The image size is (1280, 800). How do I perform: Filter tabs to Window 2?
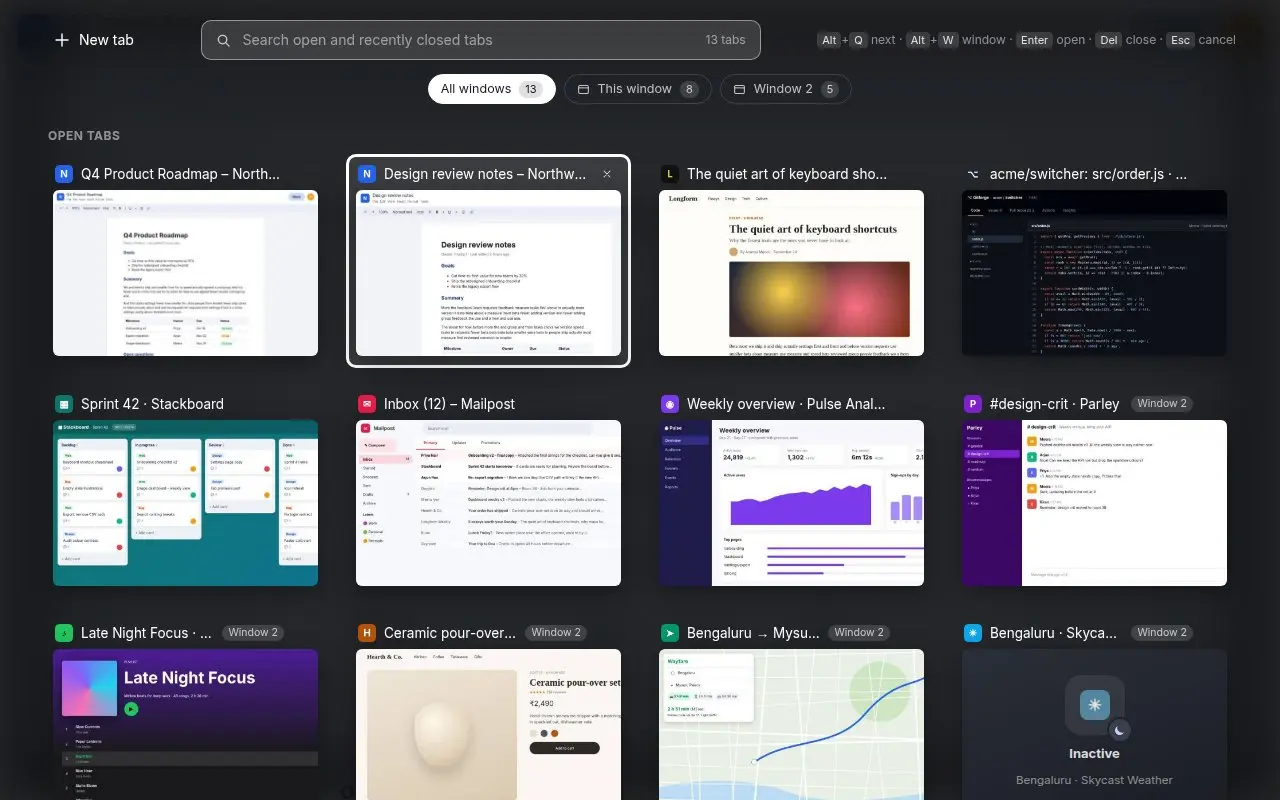[786, 89]
